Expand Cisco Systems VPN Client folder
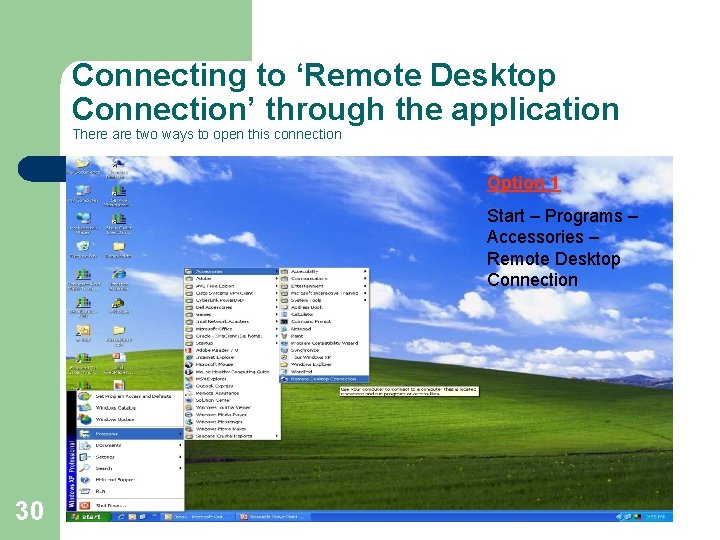Image resolution: width=720 pixels, height=540 pixels. (232, 293)
